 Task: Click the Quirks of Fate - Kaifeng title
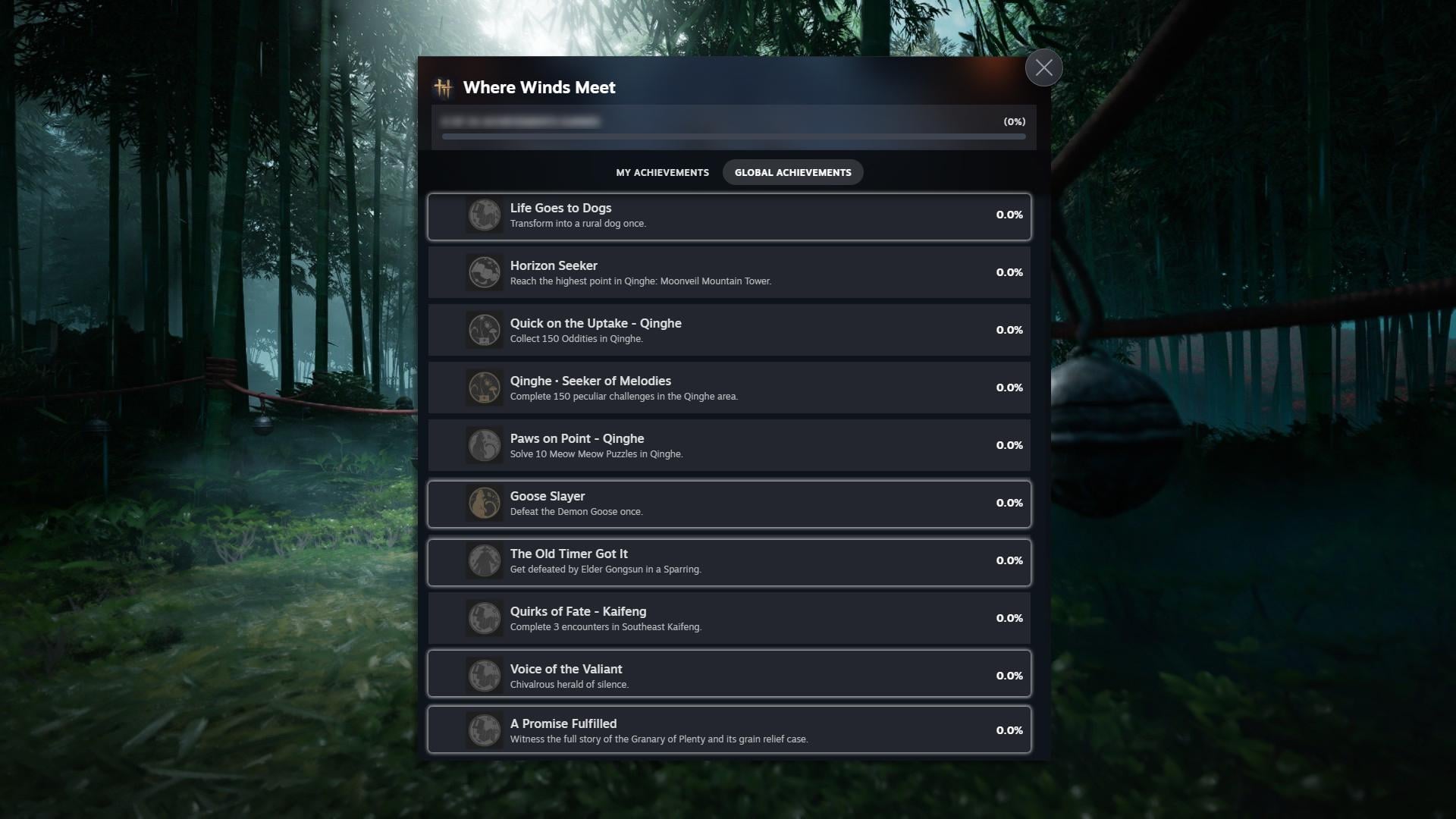pyautogui.click(x=578, y=611)
